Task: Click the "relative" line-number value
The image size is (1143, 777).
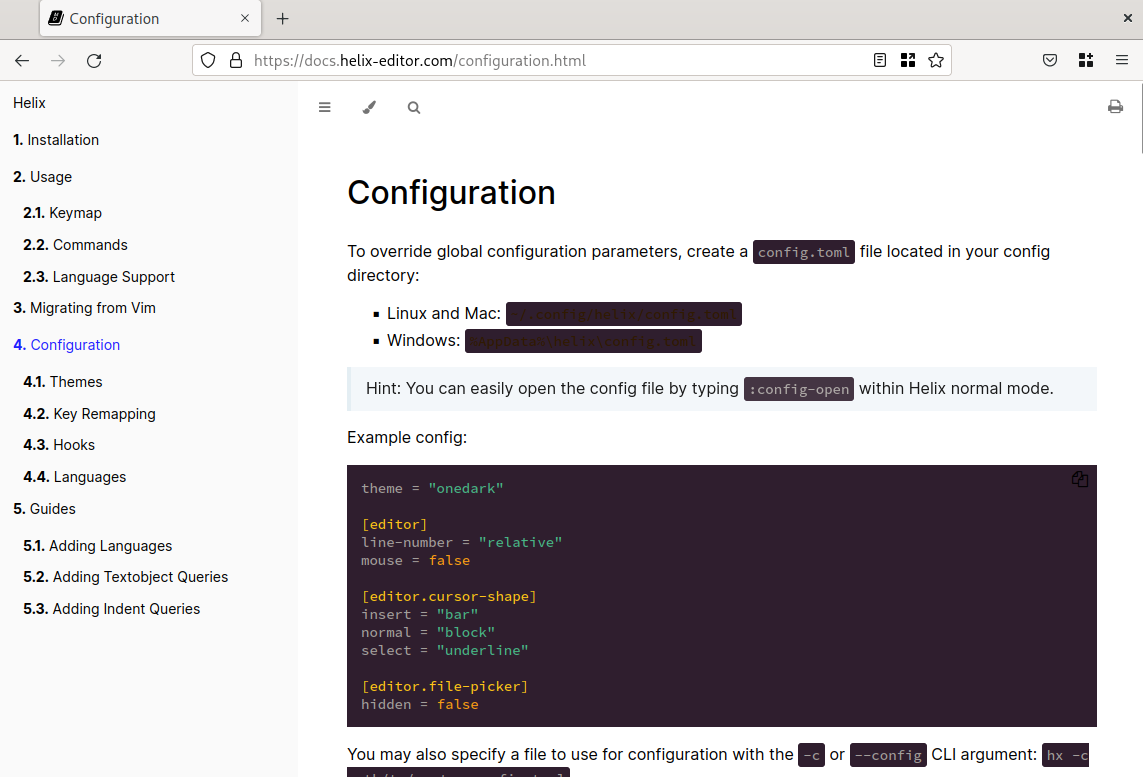Action: pos(520,542)
